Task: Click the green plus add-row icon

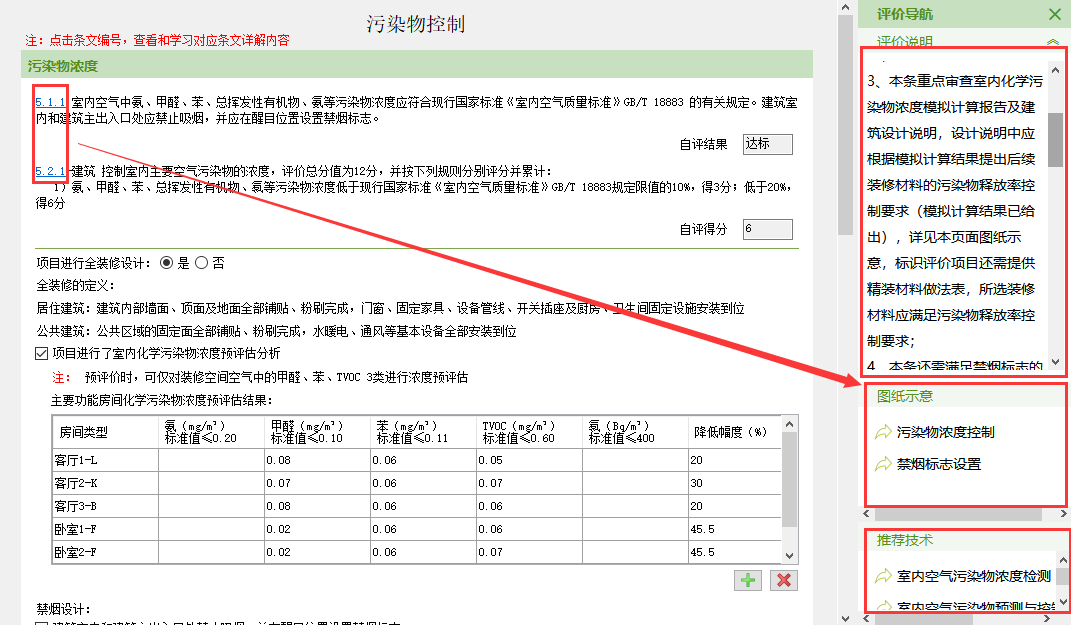Action: coord(746,580)
